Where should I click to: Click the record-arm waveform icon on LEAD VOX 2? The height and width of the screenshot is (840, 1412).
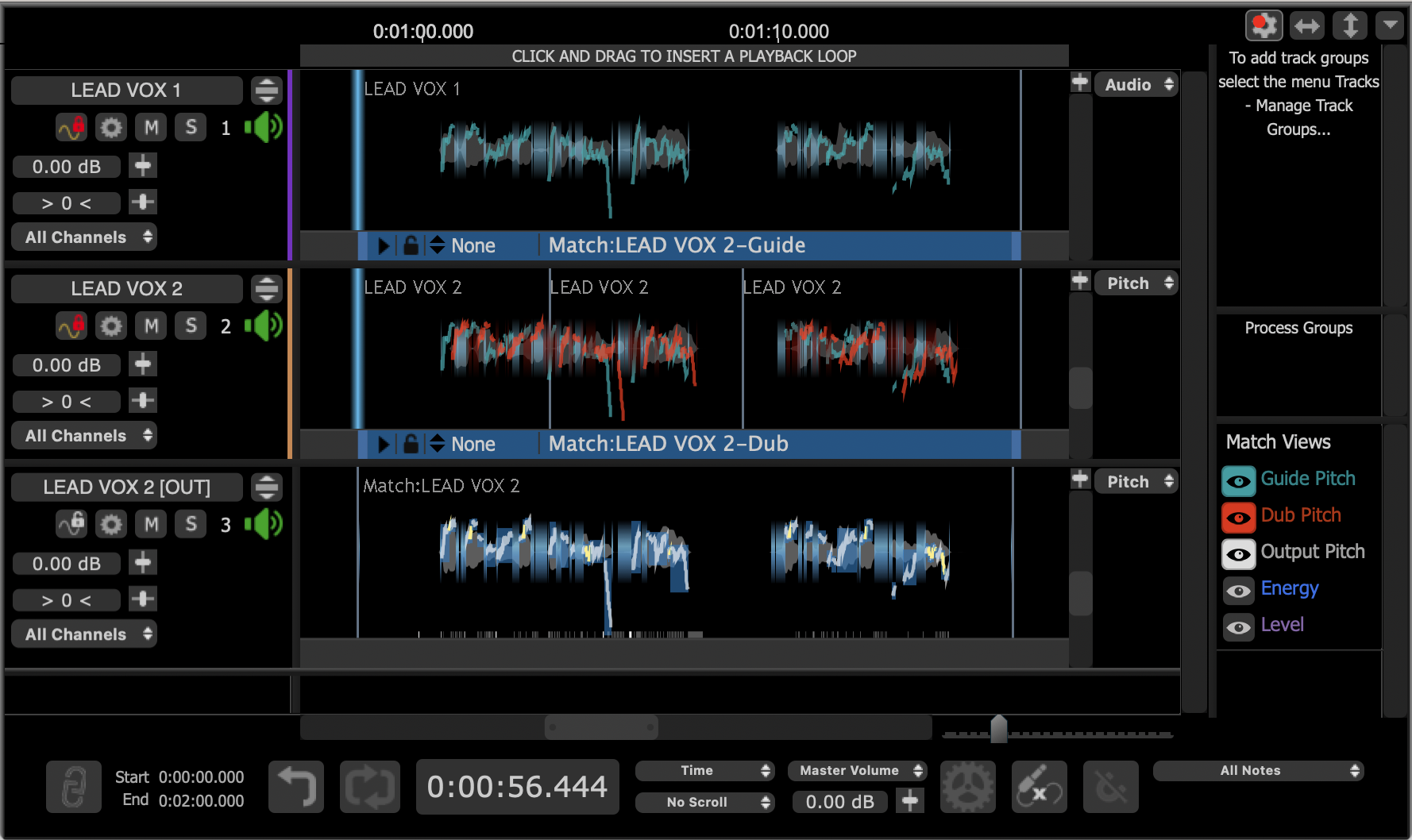coord(71,326)
